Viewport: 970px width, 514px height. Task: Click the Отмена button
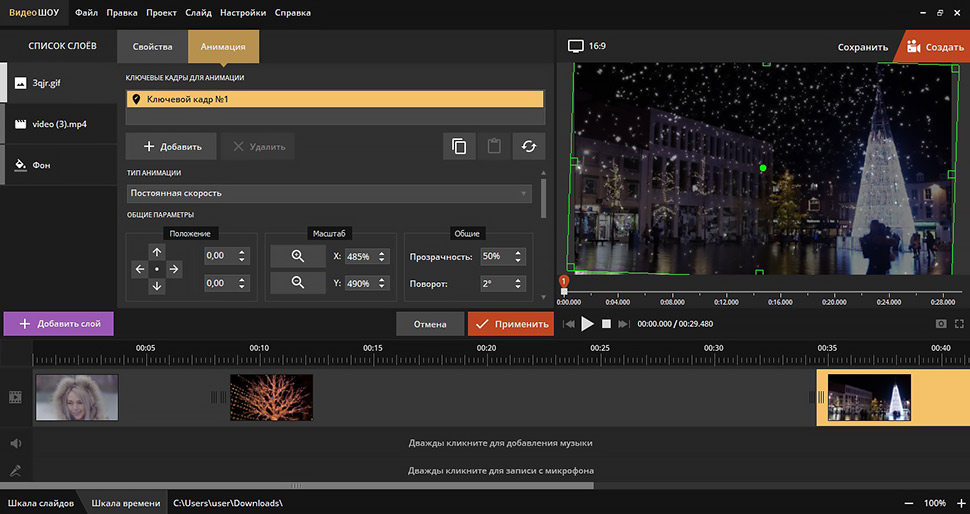pyautogui.click(x=430, y=323)
